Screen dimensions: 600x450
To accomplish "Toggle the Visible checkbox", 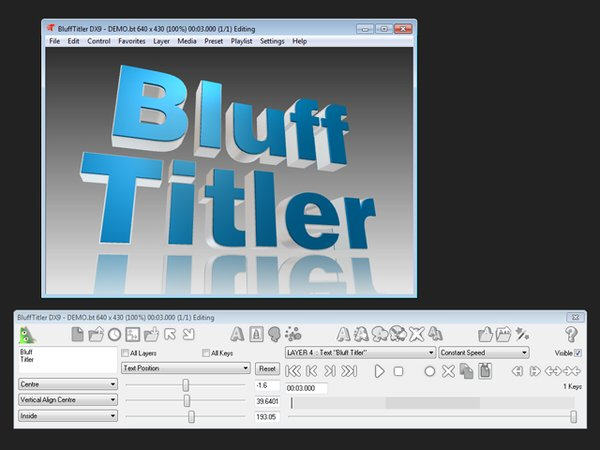I will pyautogui.click(x=578, y=353).
